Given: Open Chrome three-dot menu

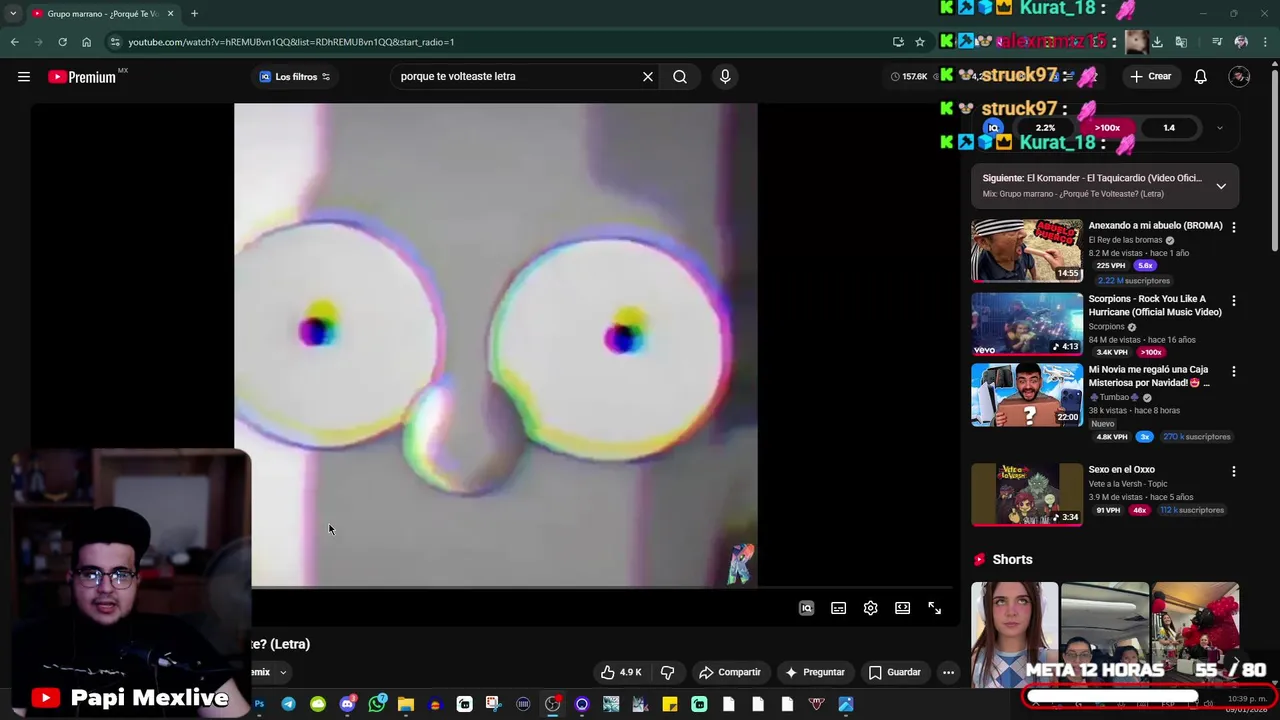Looking at the screenshot, I should pyautogui.click(x=1265, y=42).
